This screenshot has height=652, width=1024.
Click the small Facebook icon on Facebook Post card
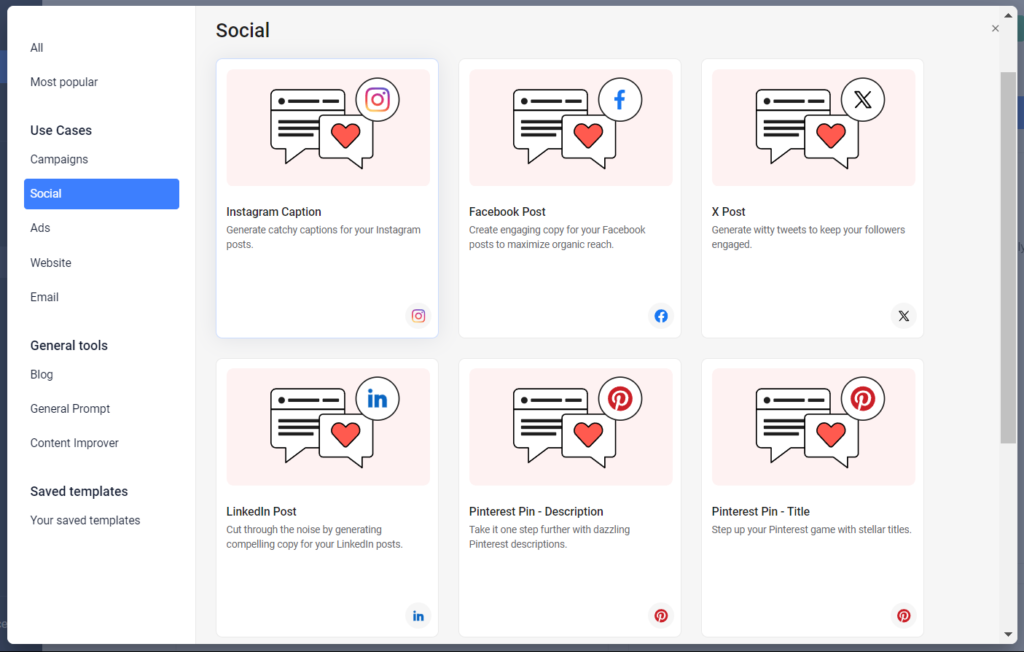(661, 316)
